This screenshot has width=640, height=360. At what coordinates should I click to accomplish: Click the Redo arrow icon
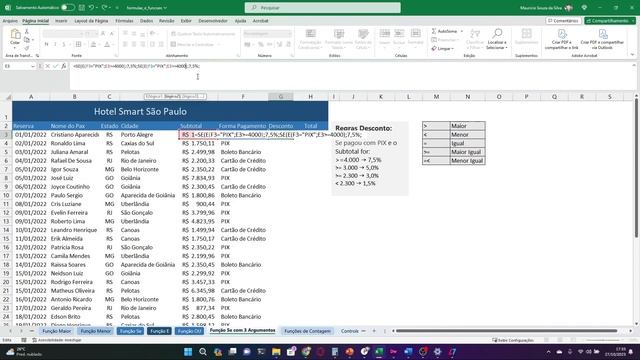(x=104, y=7)
